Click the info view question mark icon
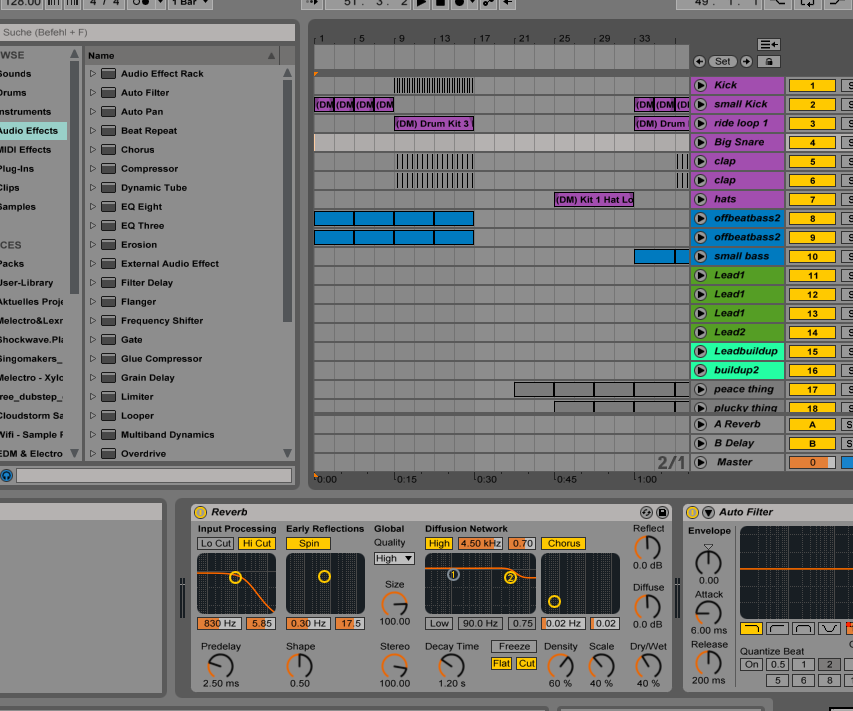 coord(8,475)
